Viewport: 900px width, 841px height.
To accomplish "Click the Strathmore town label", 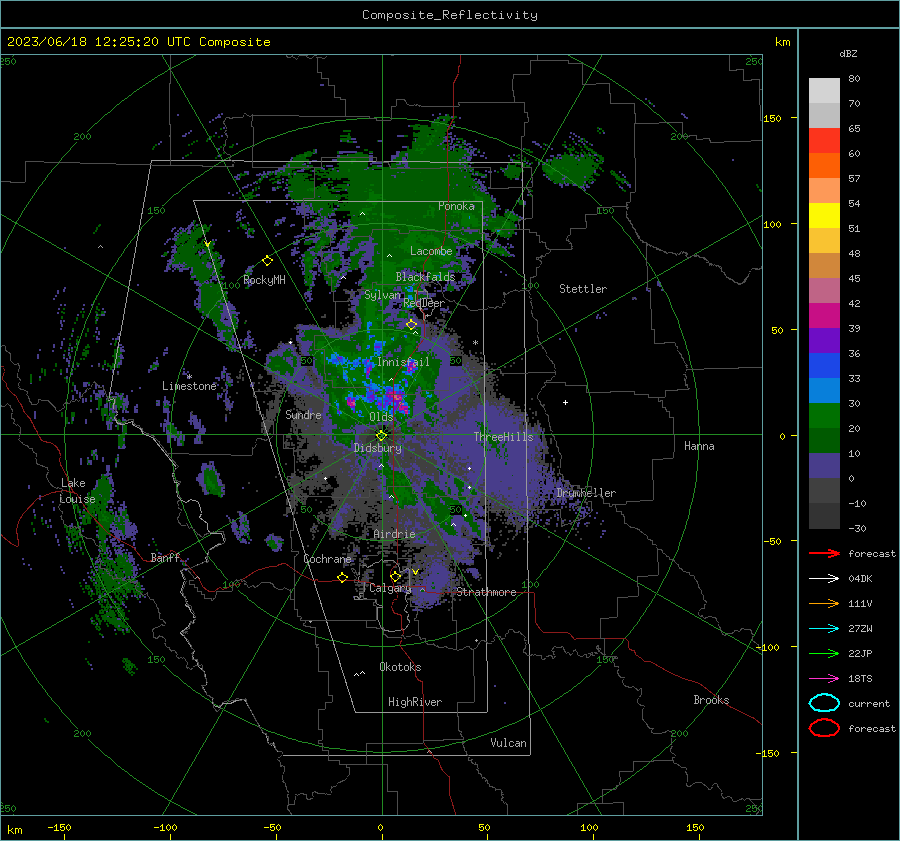I will point(486,592).
